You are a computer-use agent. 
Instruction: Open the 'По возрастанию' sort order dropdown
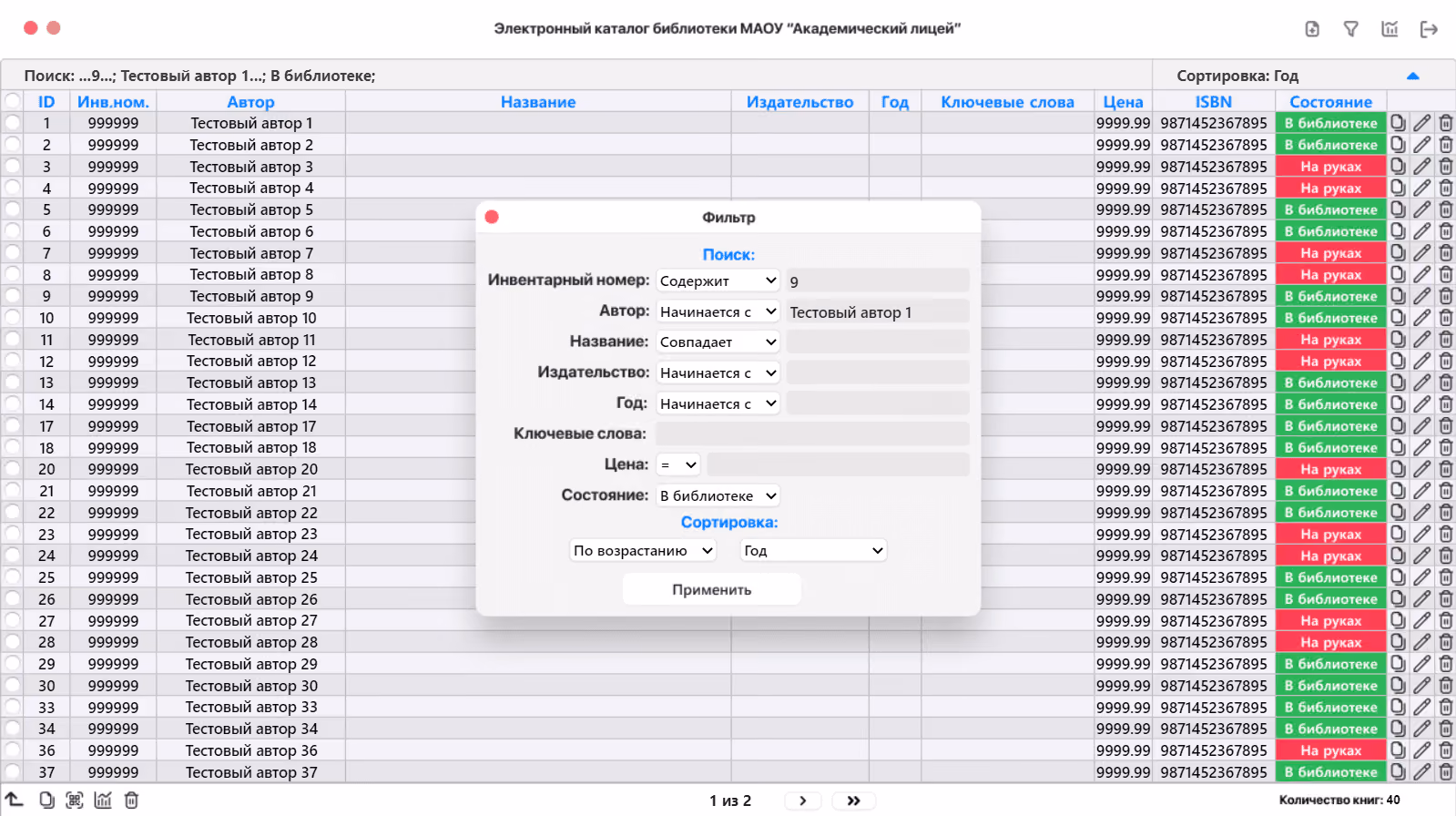(x=643, y=550)
